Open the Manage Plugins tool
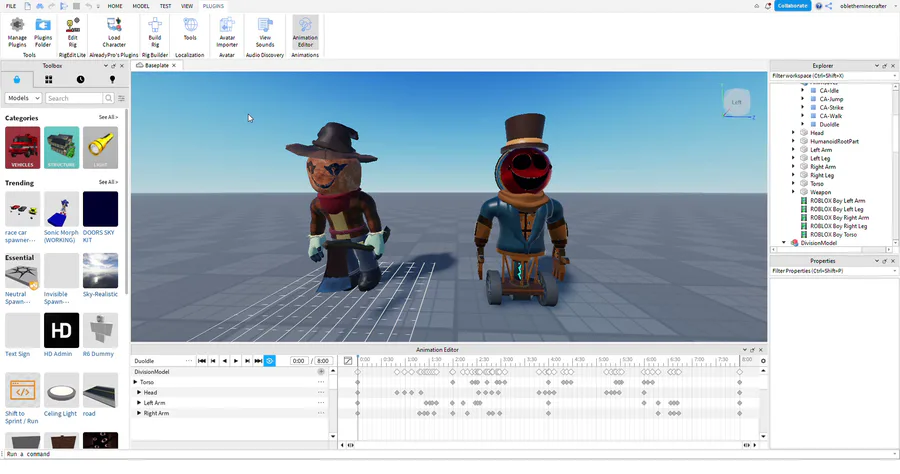This screenshot has height=474, width=900. 17,32
